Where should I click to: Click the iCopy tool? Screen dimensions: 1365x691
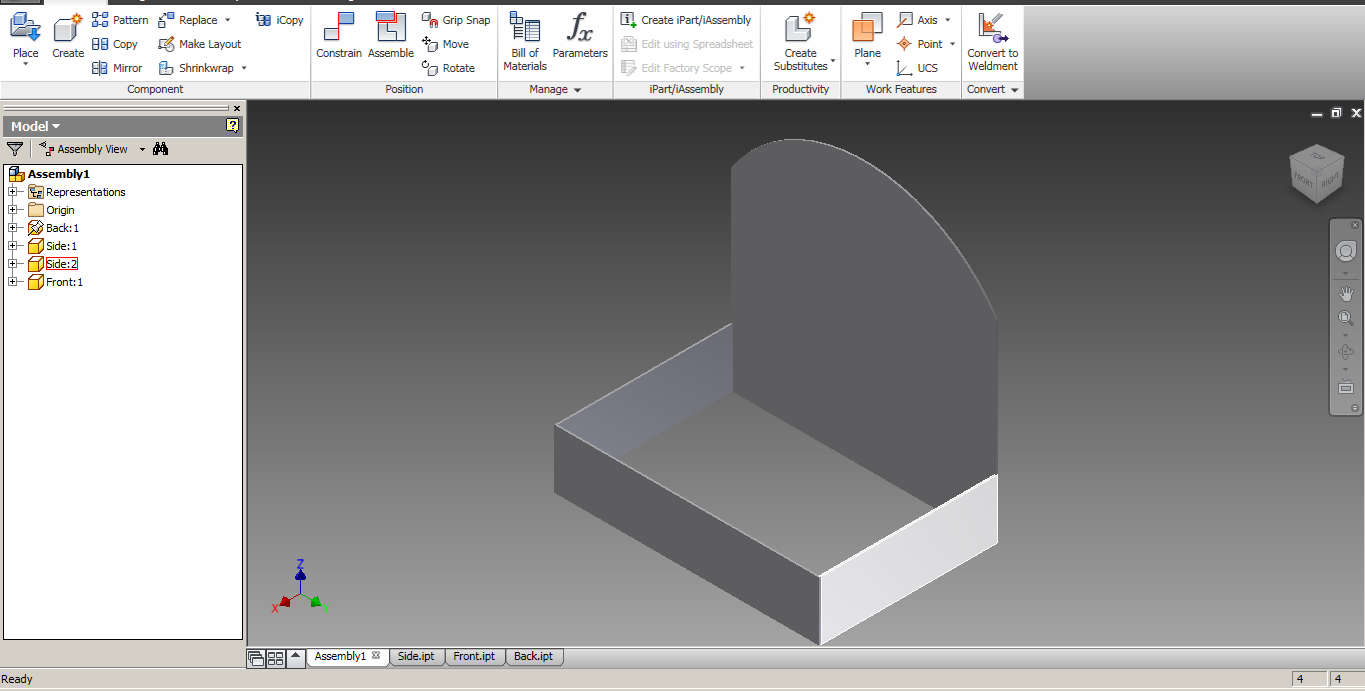[x=279, y=20]
